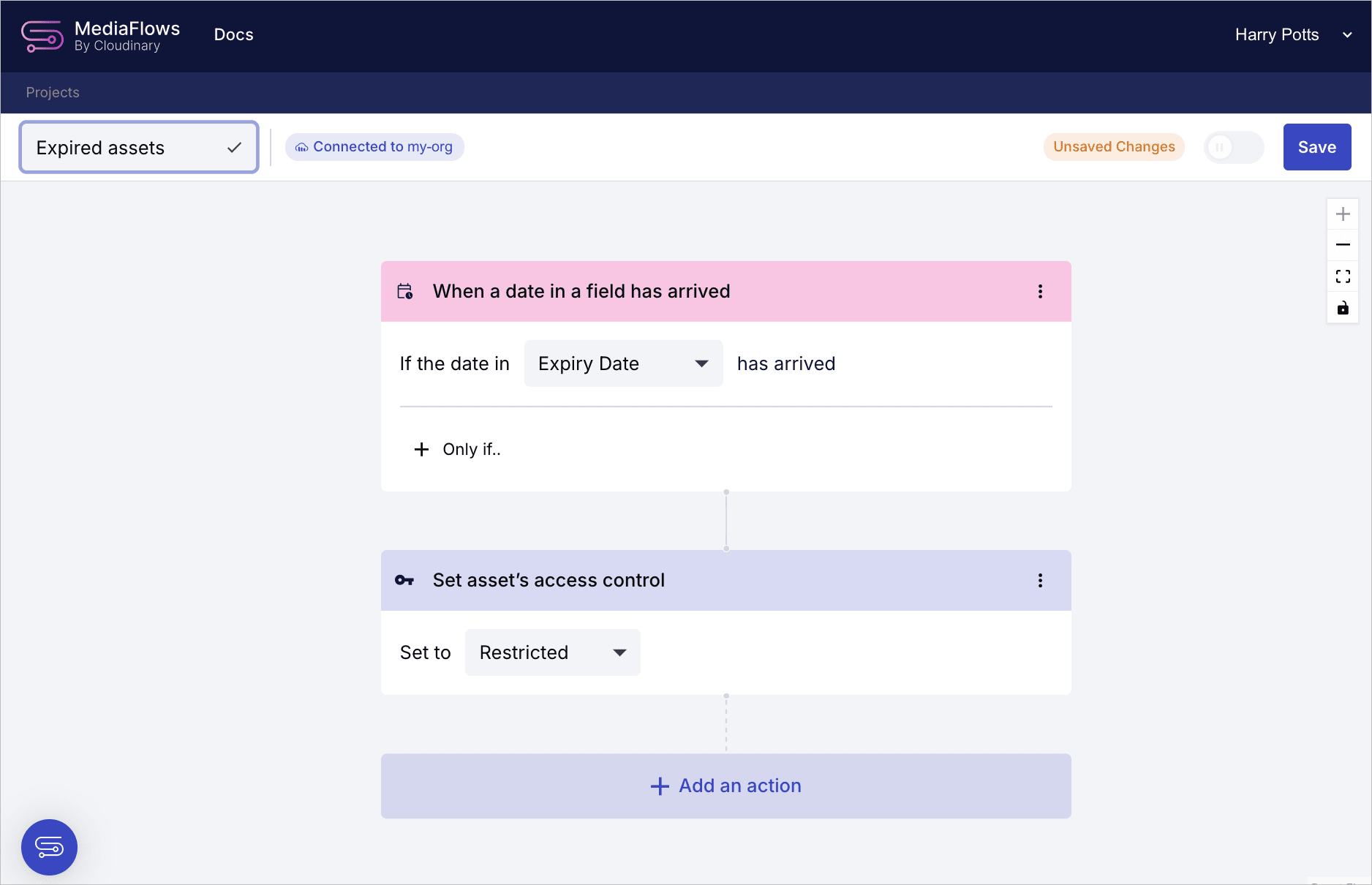Toggle the canvas lock icon
The height and width of the screenshot is (885, 1372).
pyautogui.click(x=1343, y=308)
